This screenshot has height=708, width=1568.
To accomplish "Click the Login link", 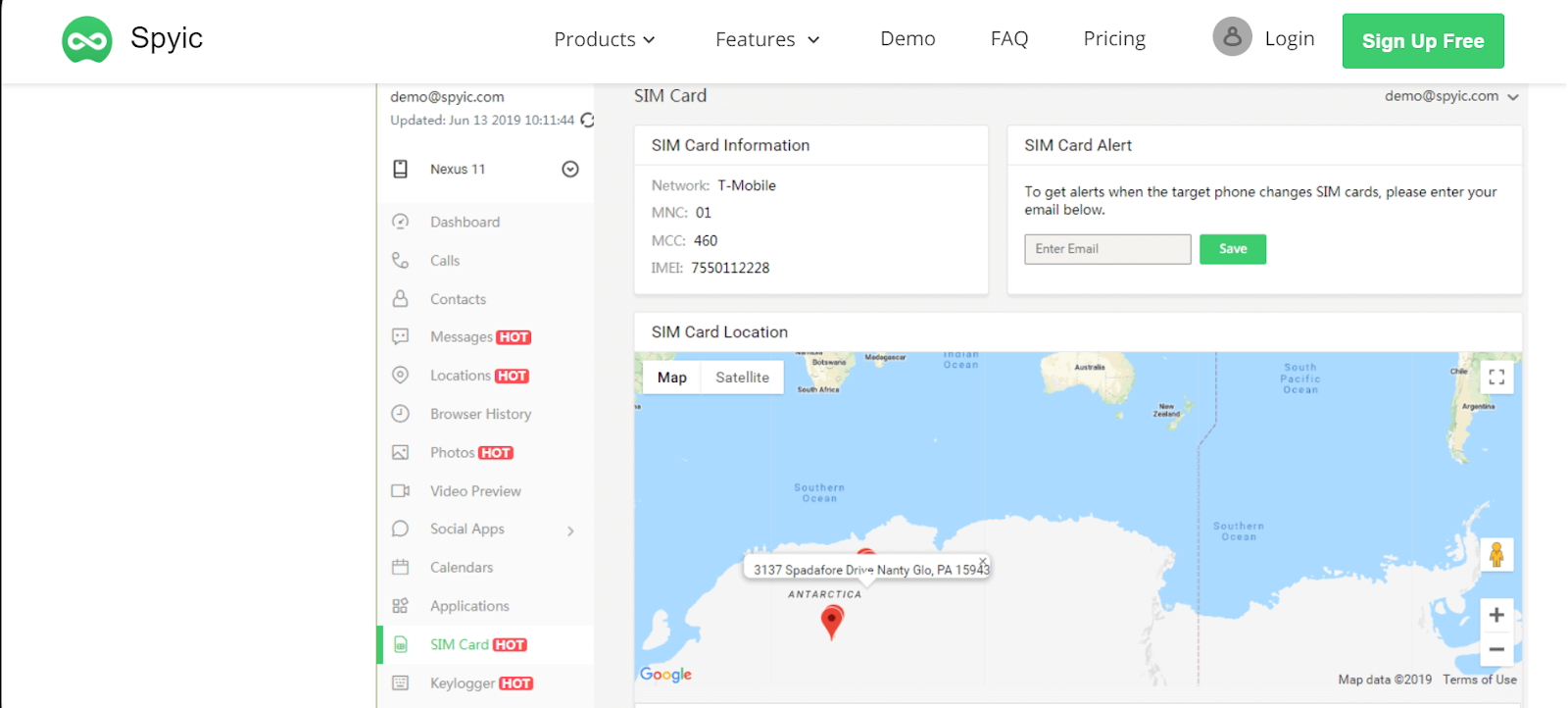I will tap(1290, 38).
